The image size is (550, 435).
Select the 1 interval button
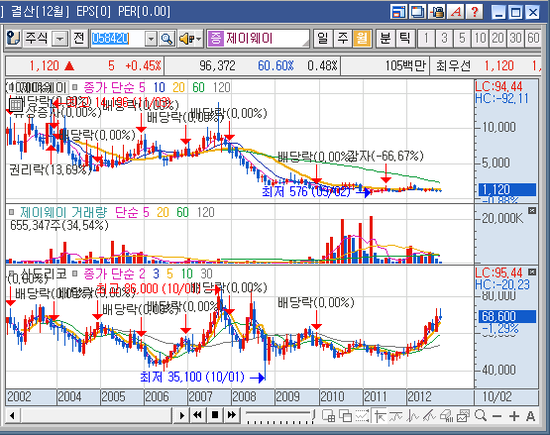pos(426,38)
